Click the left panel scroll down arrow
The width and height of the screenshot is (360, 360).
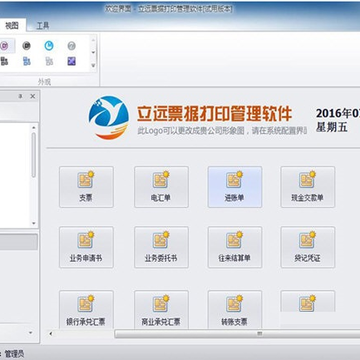pos(33,223)
